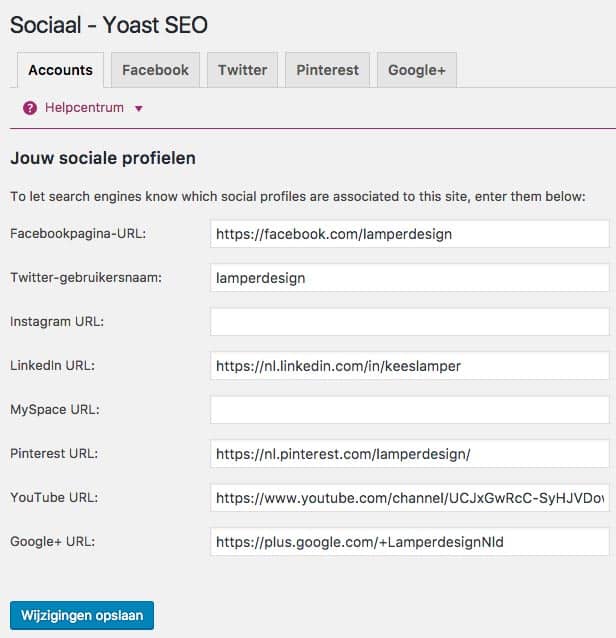Image resolution: width=616 pixels, height=638 pixels.
Task: Click the Google+ URL label
Action: coord(52,541)
